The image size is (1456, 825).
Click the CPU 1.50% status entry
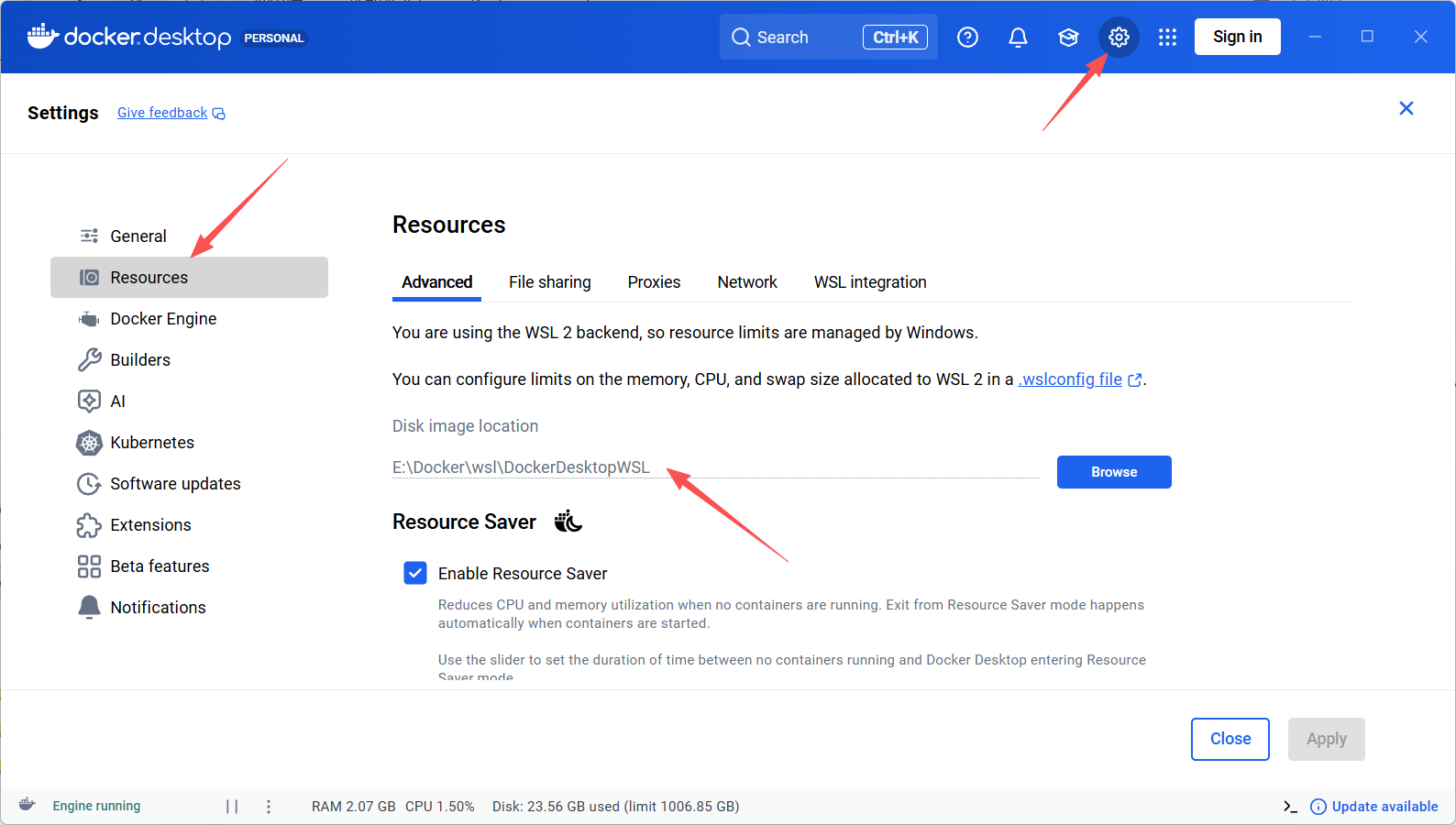(440, 807)
